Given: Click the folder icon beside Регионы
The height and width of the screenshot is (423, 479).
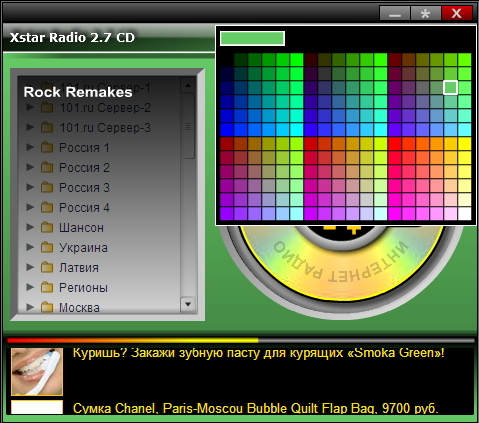Looking at the screenshot, I should 47,287.
